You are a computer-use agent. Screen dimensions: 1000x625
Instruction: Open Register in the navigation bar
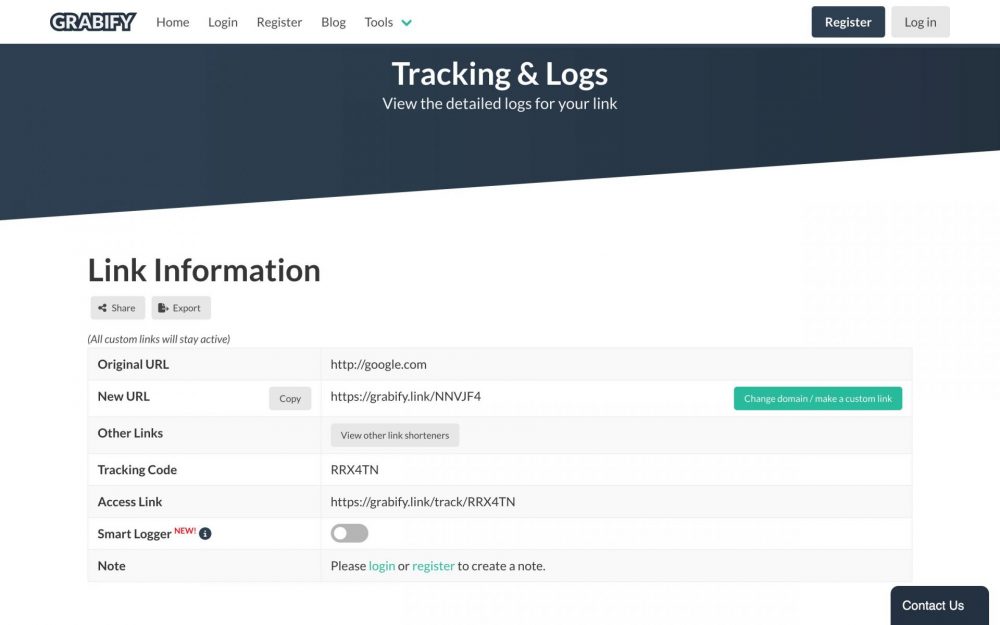279,22
